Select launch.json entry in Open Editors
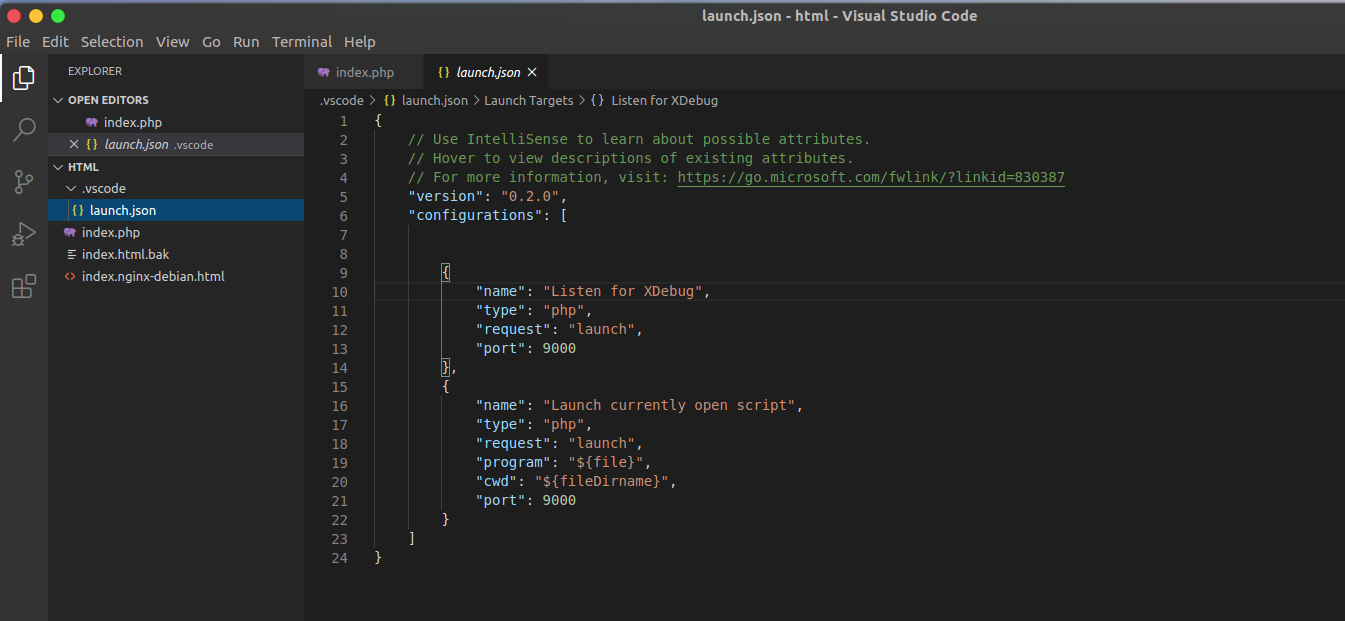This screenshot has height=621, width=1345. tap(176, 144)
